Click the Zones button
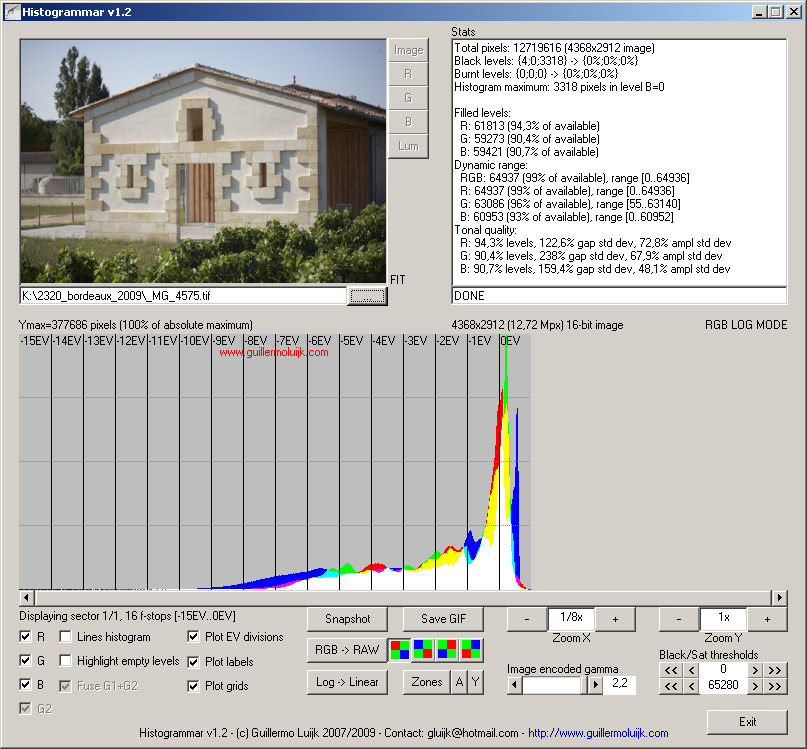This screenshot has width=807, height=749. click(427, 682)
